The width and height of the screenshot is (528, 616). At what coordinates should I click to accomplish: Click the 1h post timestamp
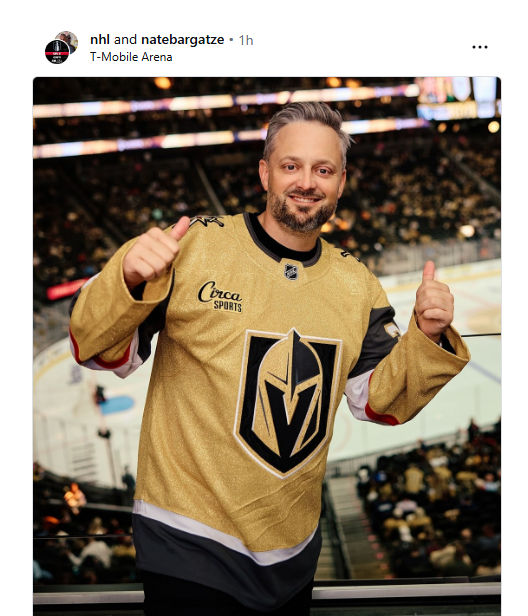tap(246, 40)
